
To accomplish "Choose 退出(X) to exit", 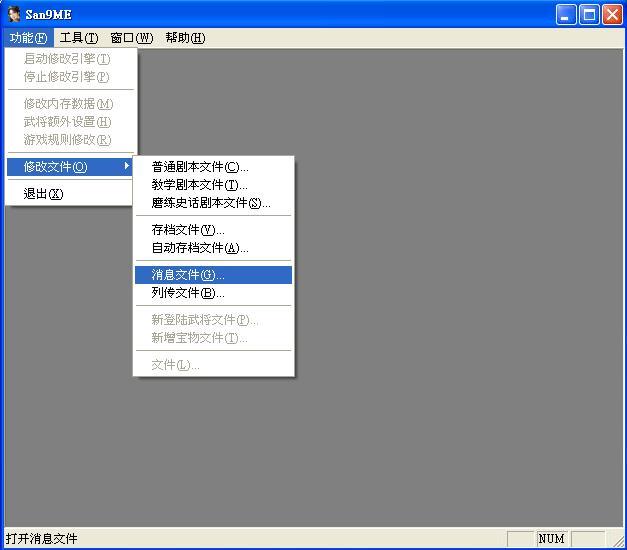I will click(x=70, y=194).
